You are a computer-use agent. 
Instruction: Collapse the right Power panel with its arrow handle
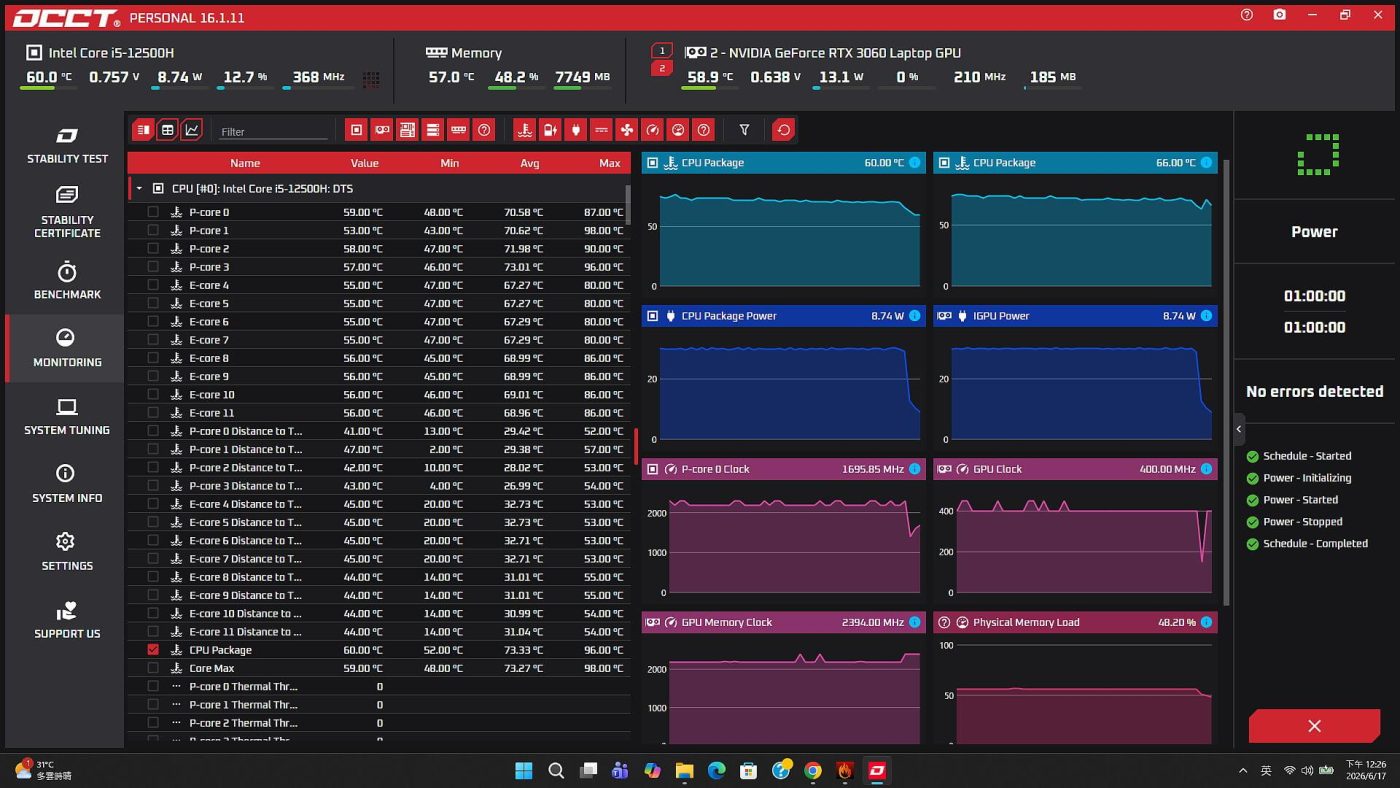[1239, 429]
